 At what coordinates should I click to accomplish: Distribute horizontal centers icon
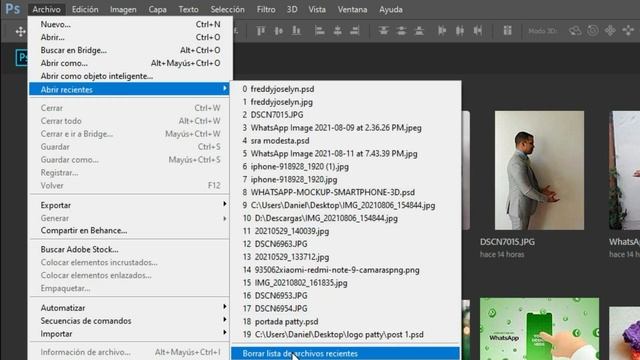(460, 31)
